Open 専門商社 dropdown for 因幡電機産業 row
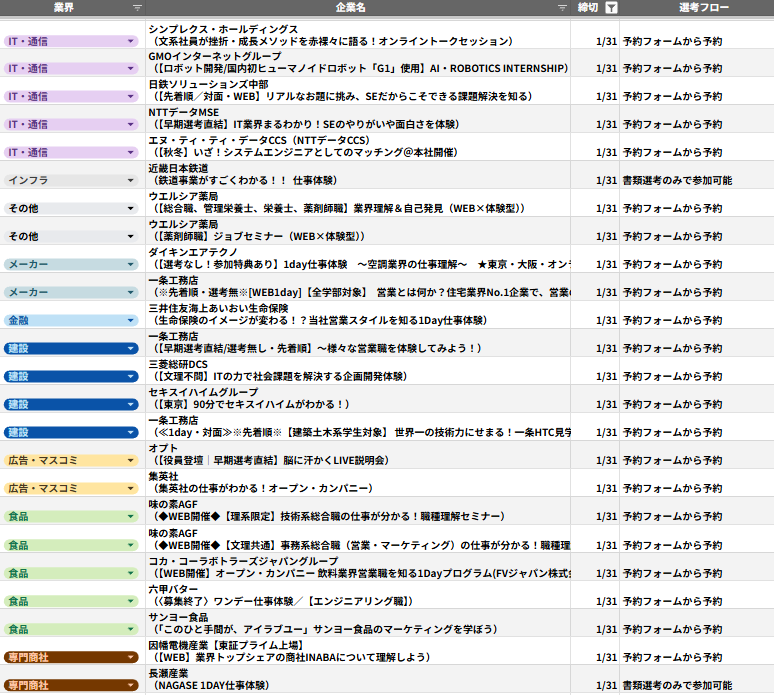This screenshot has height=695, width=774. point(130,657)
